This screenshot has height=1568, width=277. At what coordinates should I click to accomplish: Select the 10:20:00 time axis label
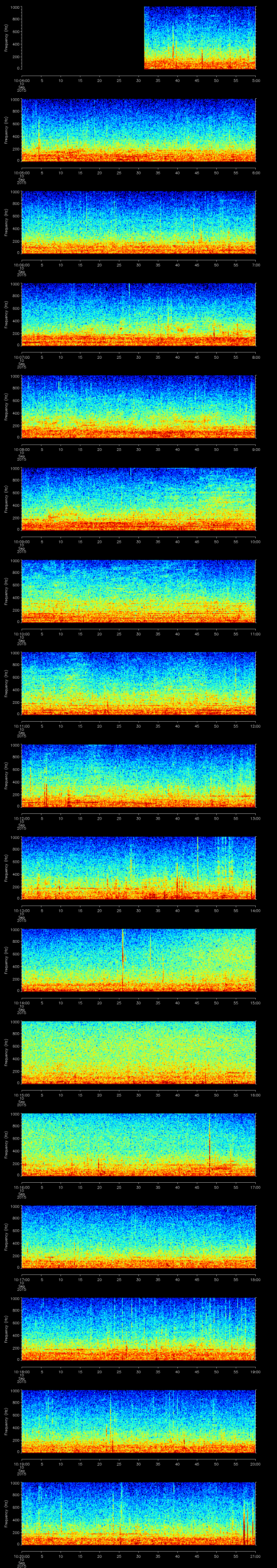point(21,1556)
